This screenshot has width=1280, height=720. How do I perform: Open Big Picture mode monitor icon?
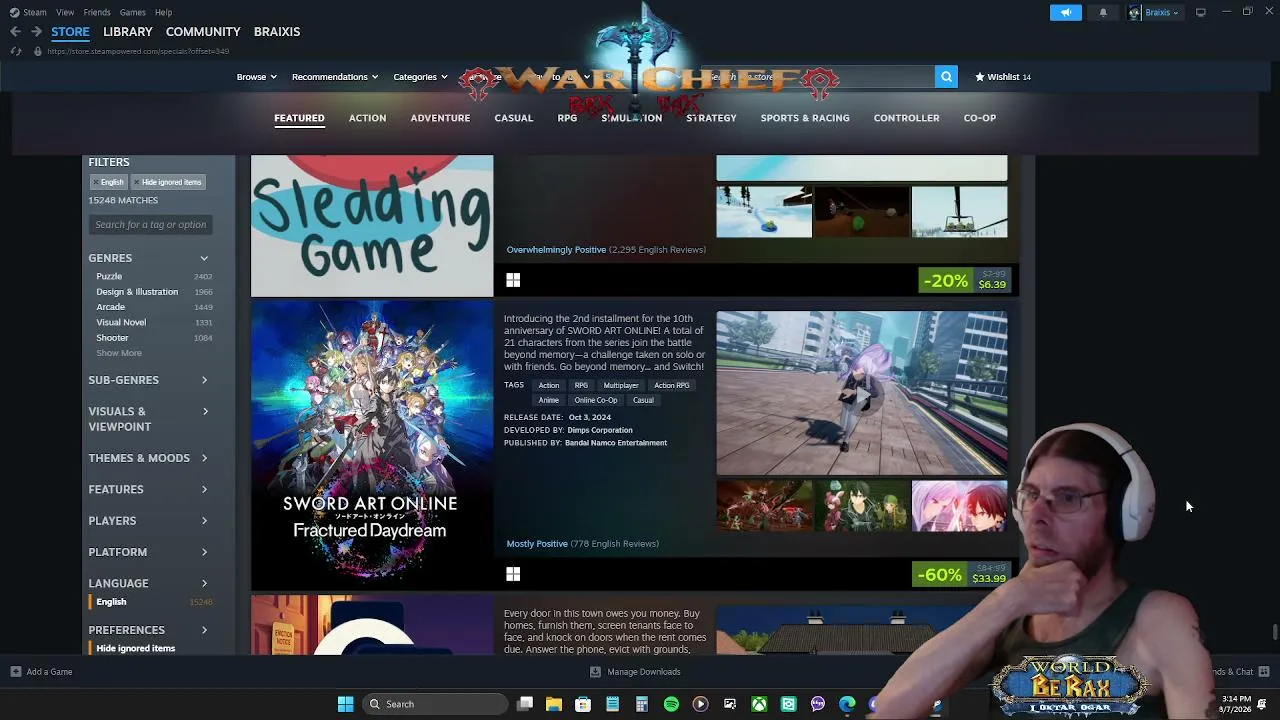pos(1201,13)
